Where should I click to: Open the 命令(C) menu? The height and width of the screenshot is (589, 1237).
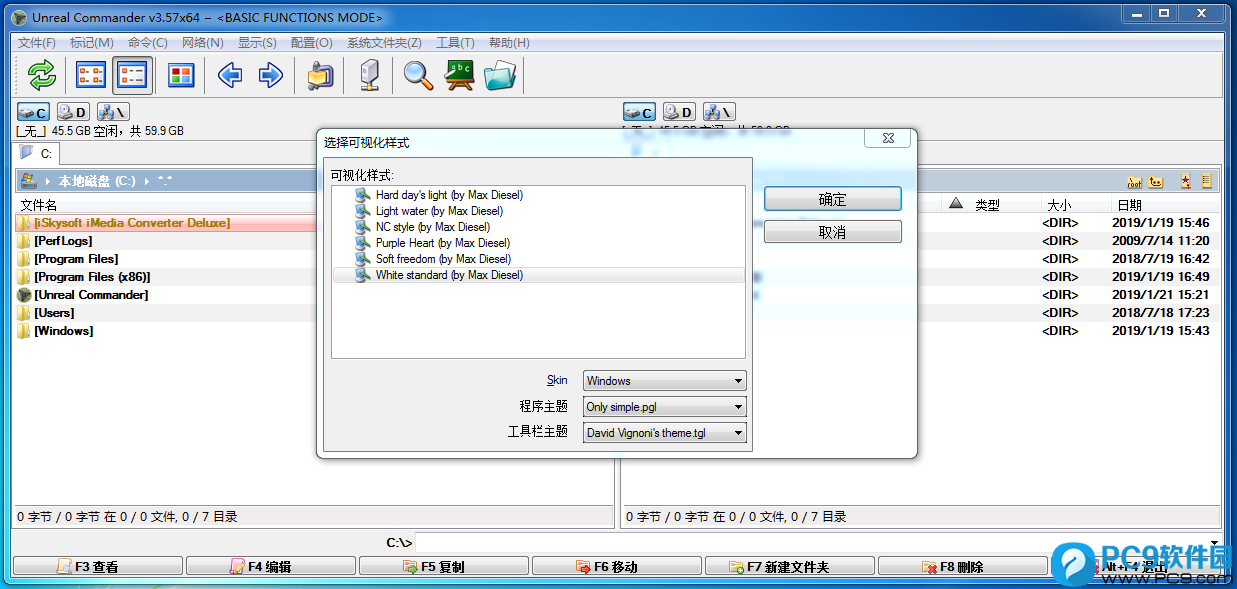tap(148, 42)
